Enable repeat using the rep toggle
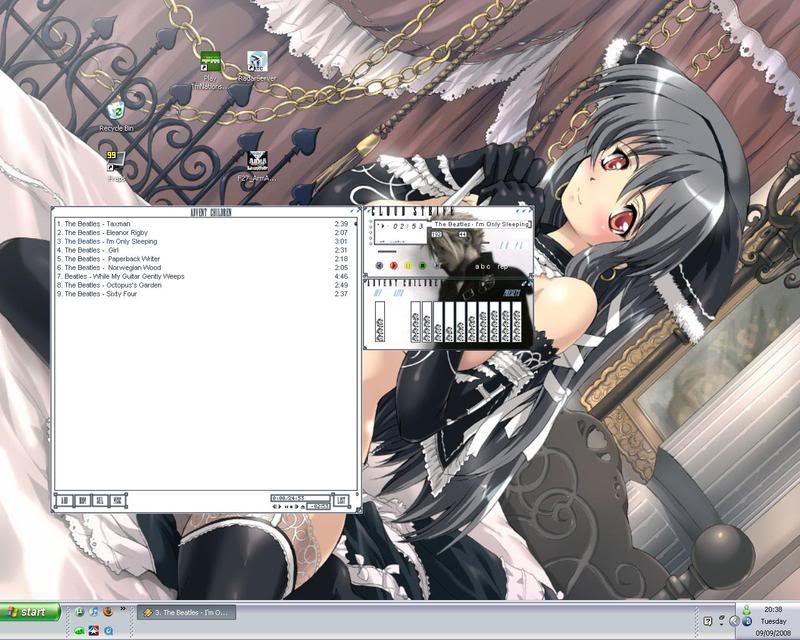 point(503,266)
